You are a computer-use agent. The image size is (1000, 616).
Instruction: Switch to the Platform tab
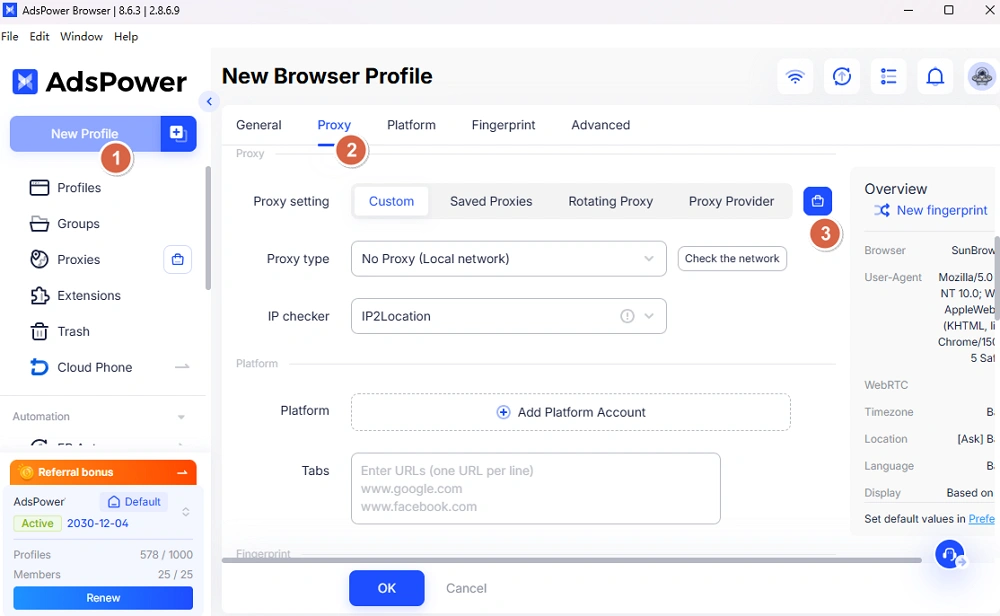411,125
